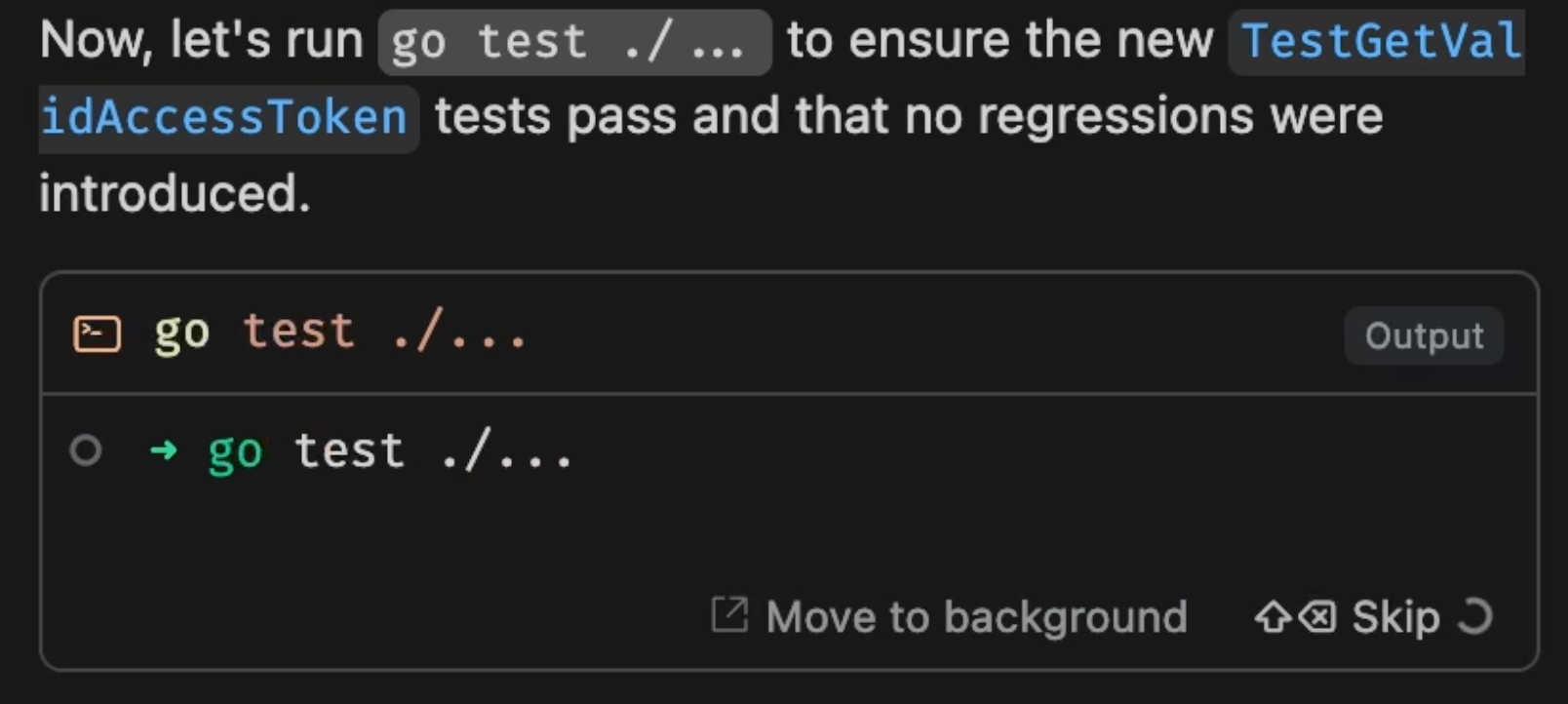Click the white test ./... text in terminal line
The width and height of the screenshot is (1568, 704).
pos(434,451)
